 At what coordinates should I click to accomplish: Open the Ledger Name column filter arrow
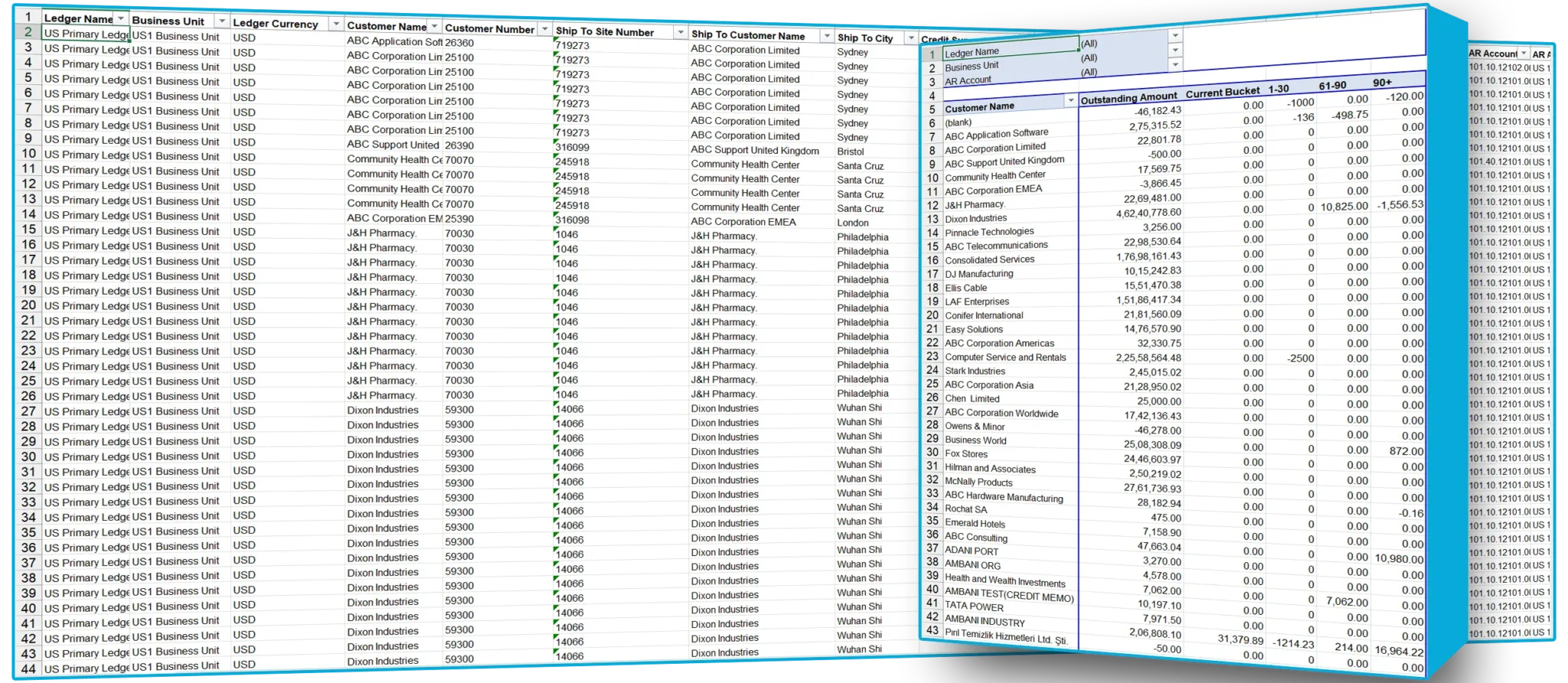click(120, 18)
